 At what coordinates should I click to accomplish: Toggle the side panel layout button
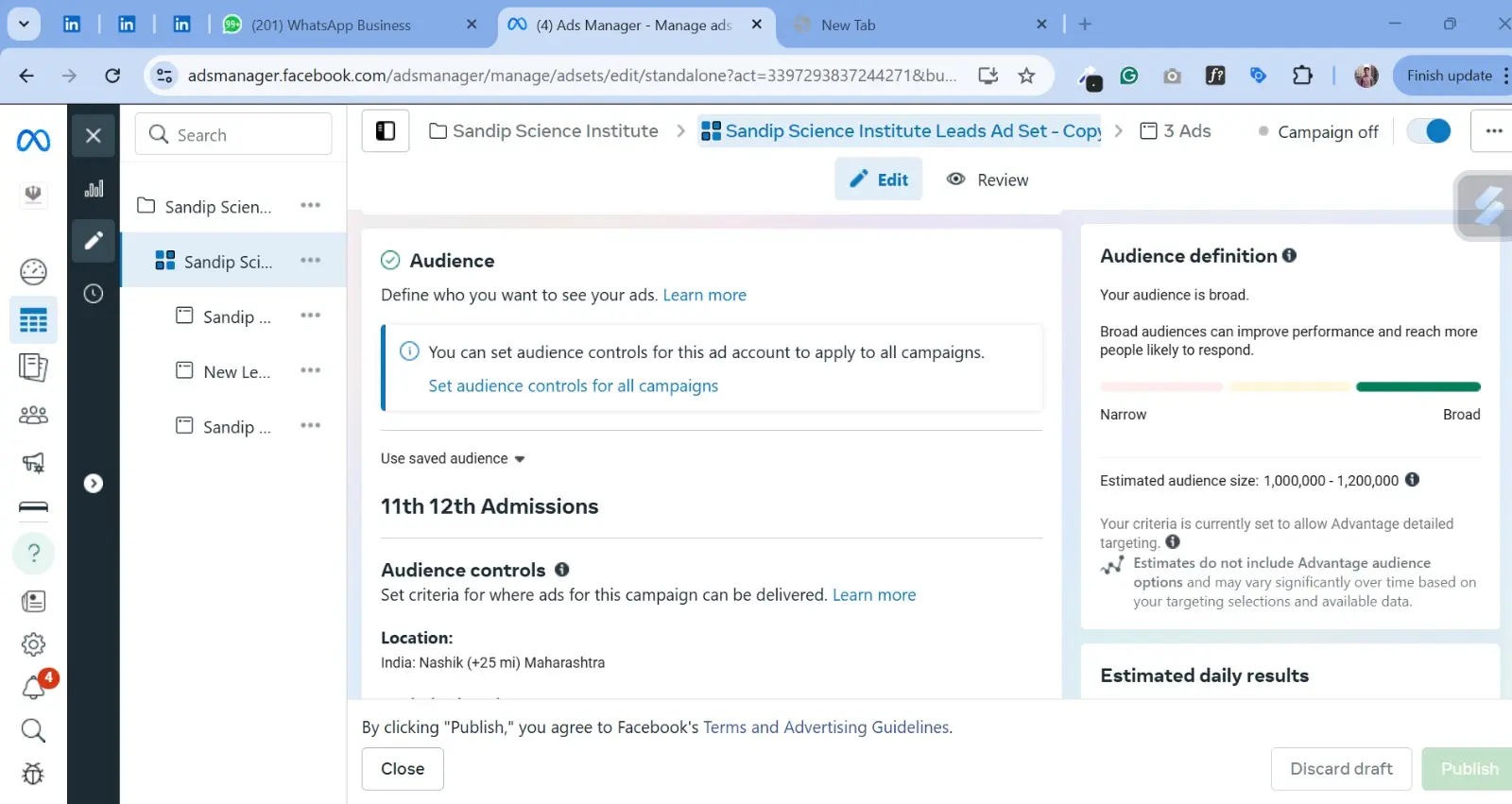[x=386, y=131]
